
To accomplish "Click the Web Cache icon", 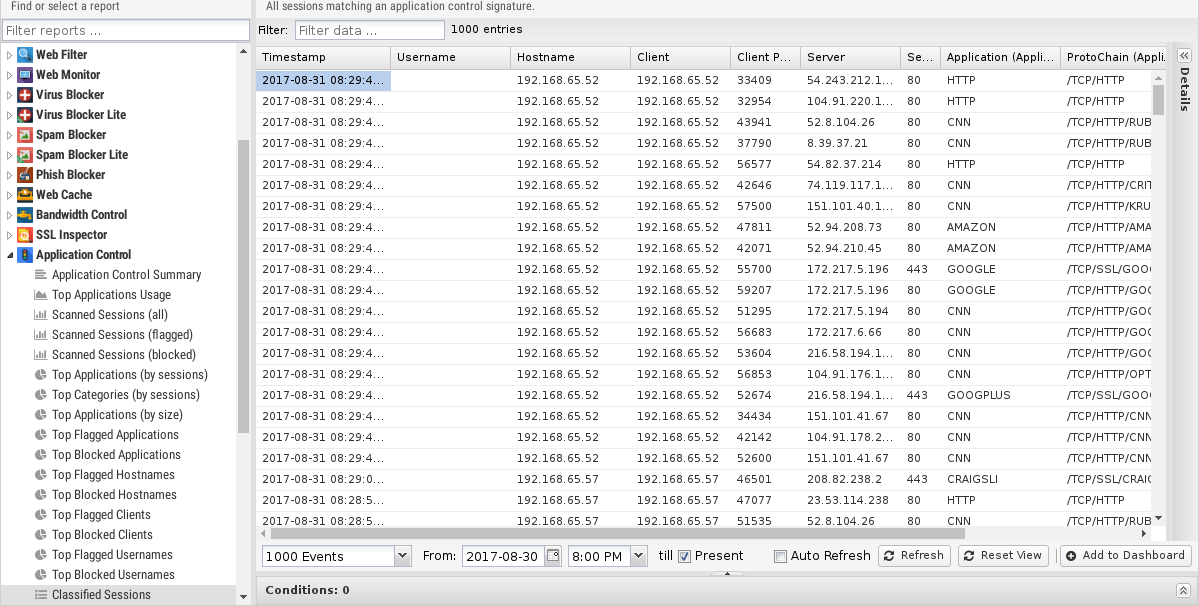I will pyautogui.click(x=25, y=195).
